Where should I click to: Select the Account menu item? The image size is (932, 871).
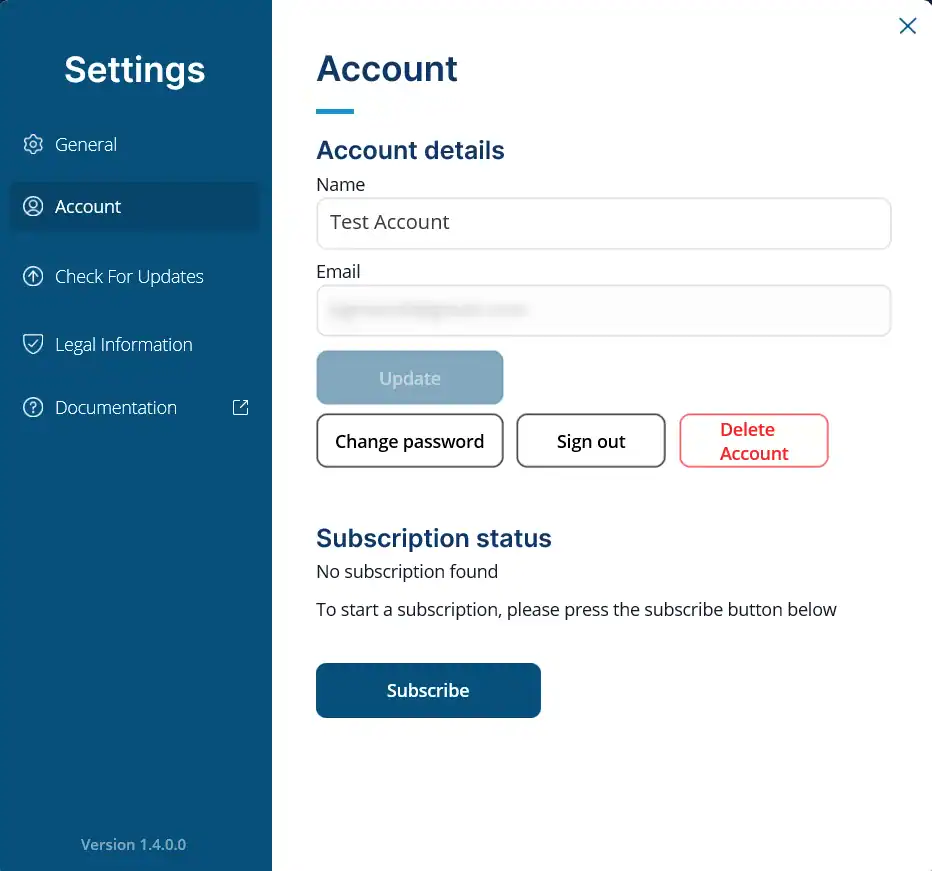coord(88,206)
